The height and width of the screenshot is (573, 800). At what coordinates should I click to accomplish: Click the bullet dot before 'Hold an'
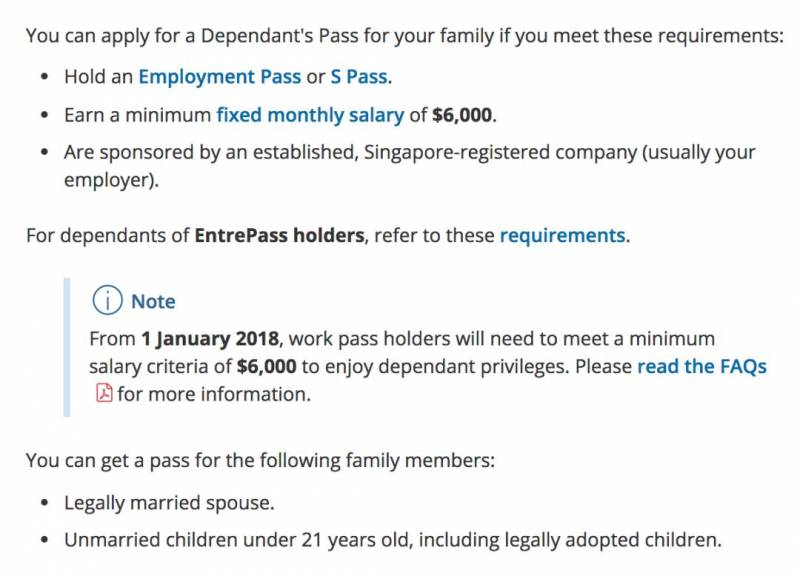coord(44,77)
